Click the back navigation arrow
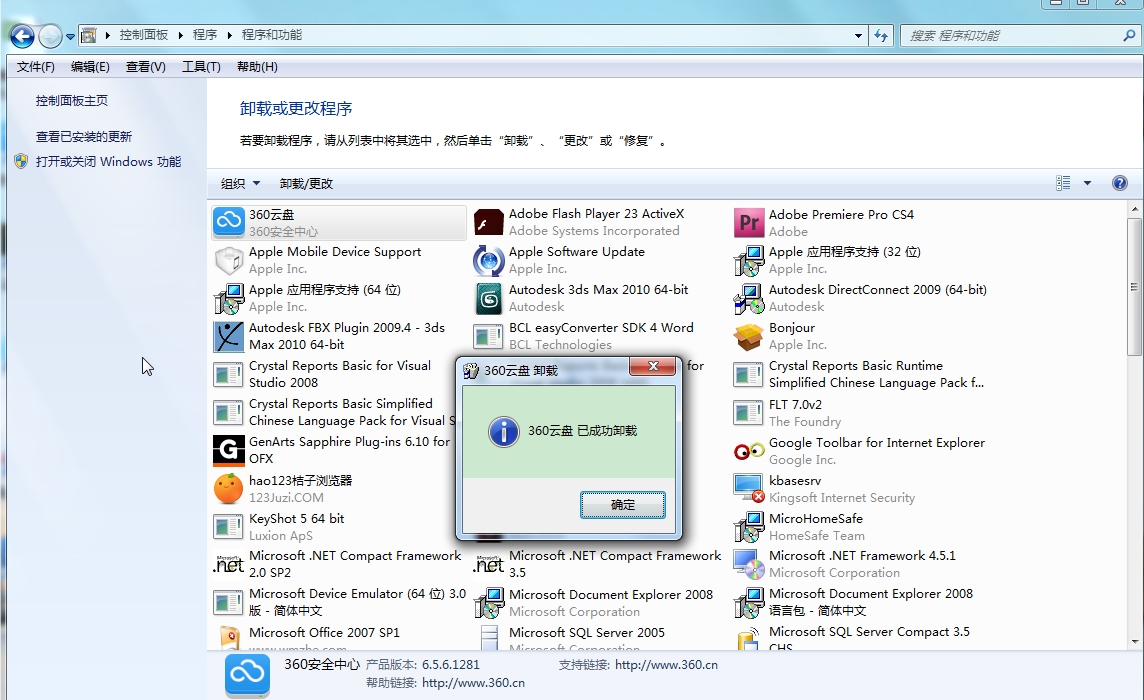1144x700 pixels. 22,36
